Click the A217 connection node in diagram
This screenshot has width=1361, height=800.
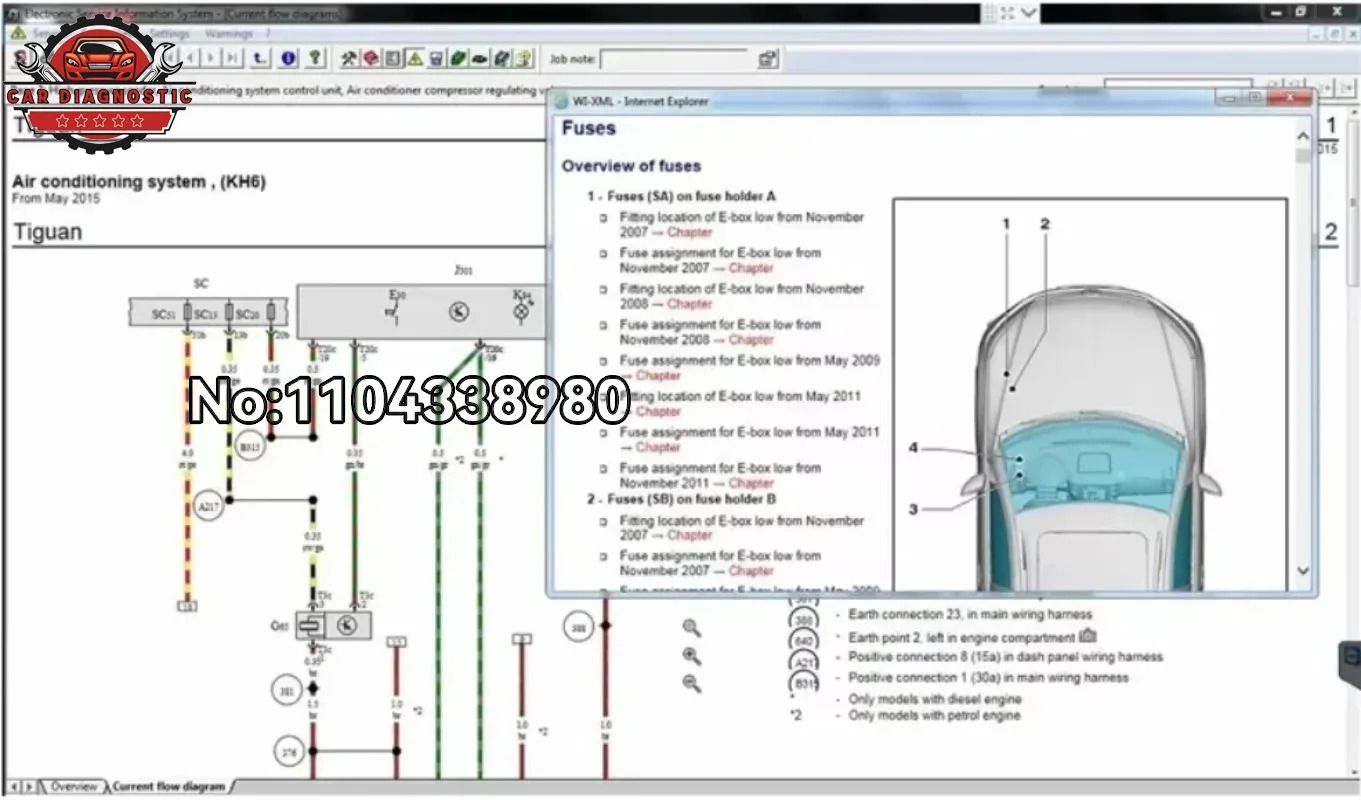point(209,507)
